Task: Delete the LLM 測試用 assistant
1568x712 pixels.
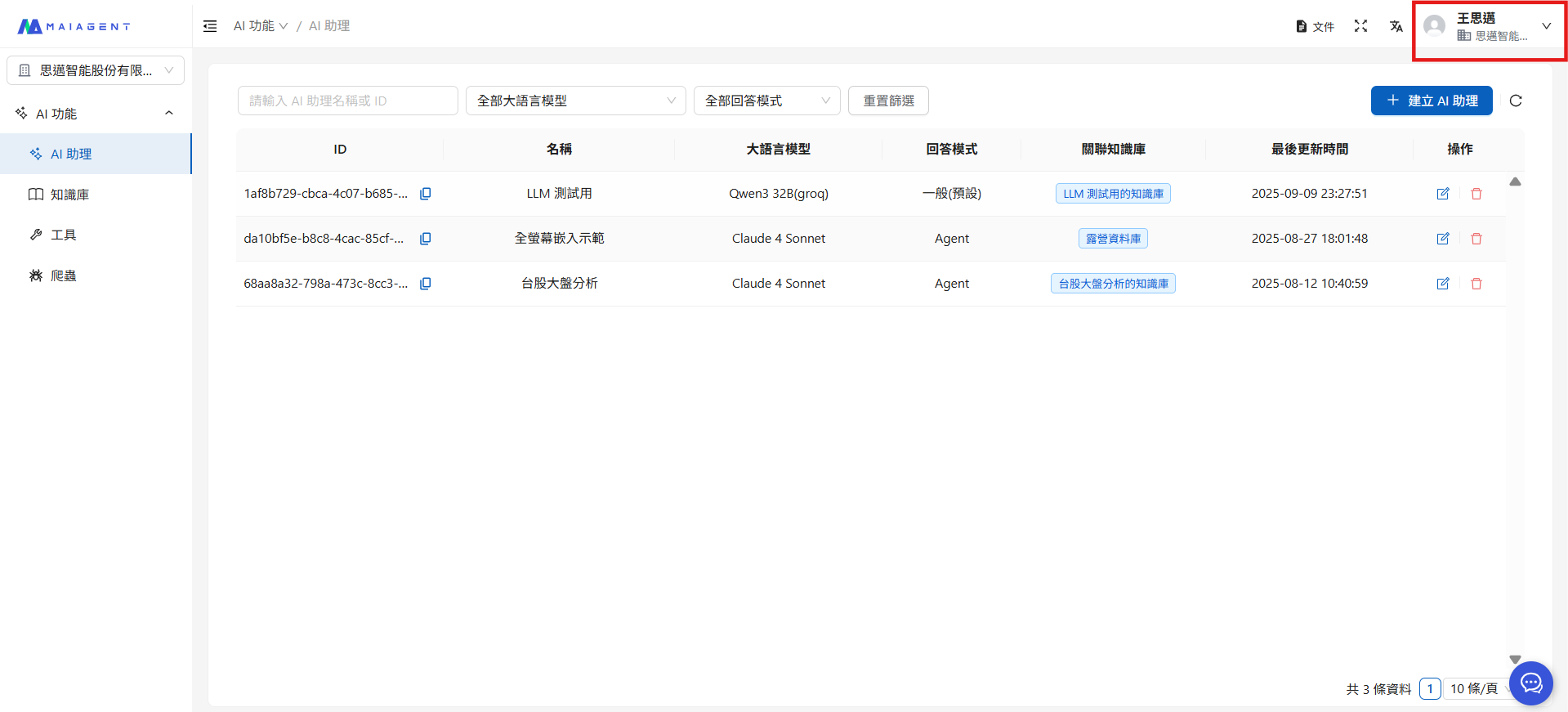Action: pos(1476,194)
